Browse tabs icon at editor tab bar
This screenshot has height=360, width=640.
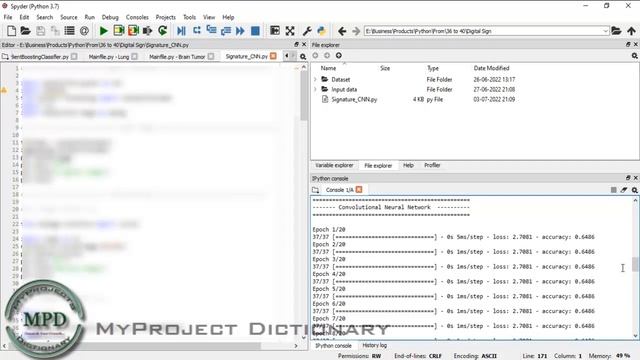(4, 57)
